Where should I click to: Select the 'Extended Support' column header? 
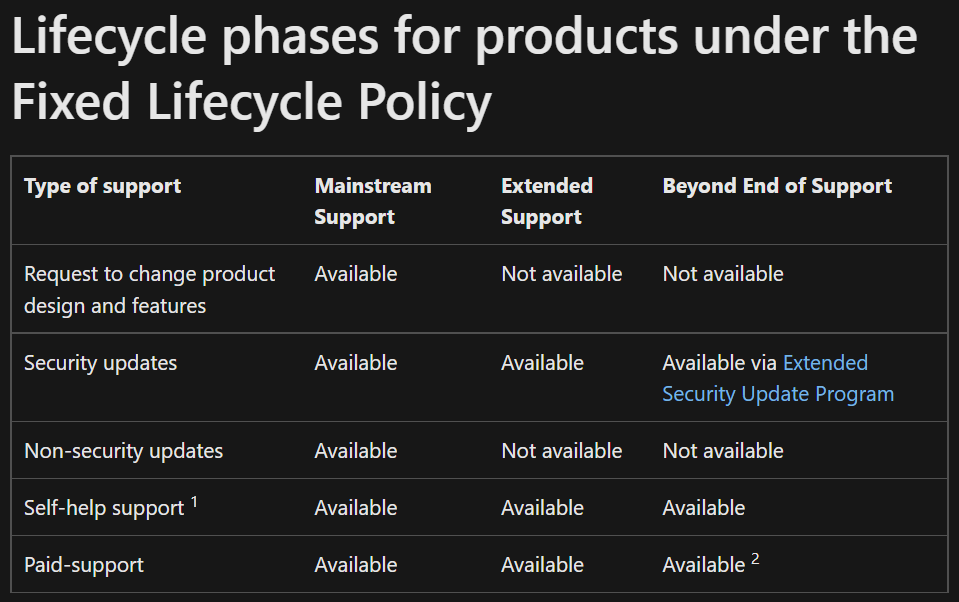547,201
